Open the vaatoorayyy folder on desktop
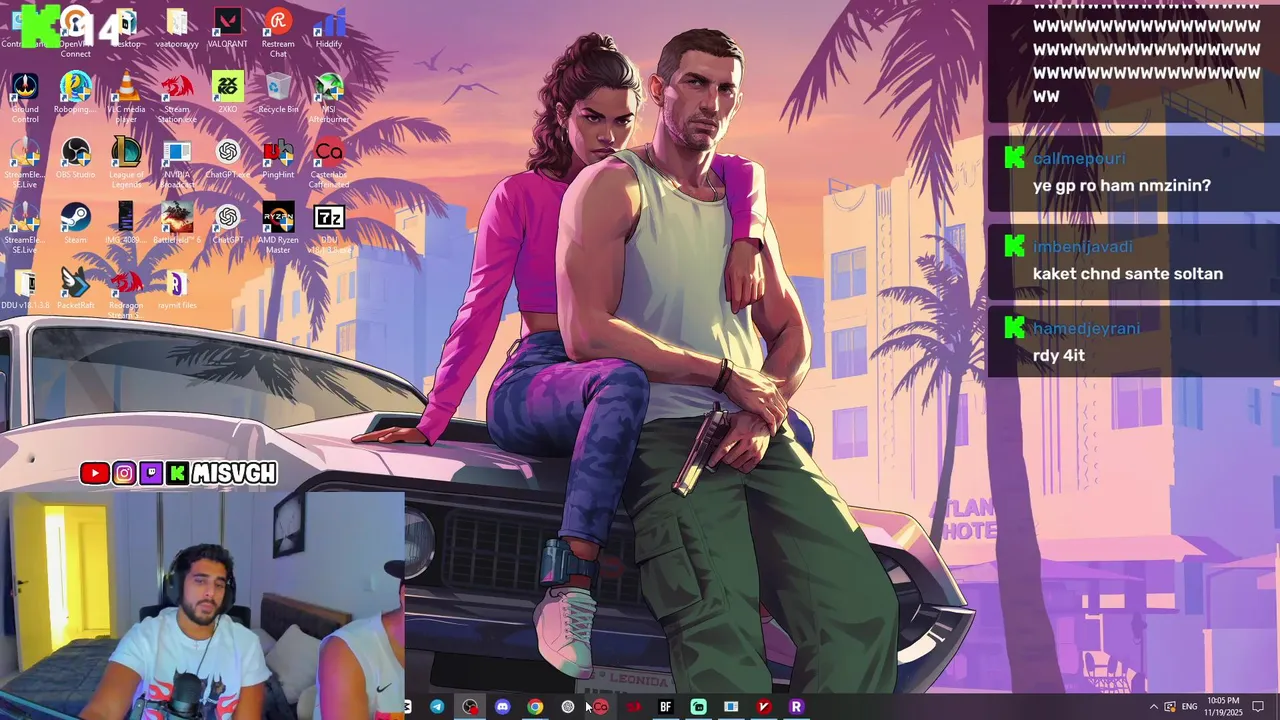The width and height of the screenshot is (1280, 720). click(x=177, y=30)
